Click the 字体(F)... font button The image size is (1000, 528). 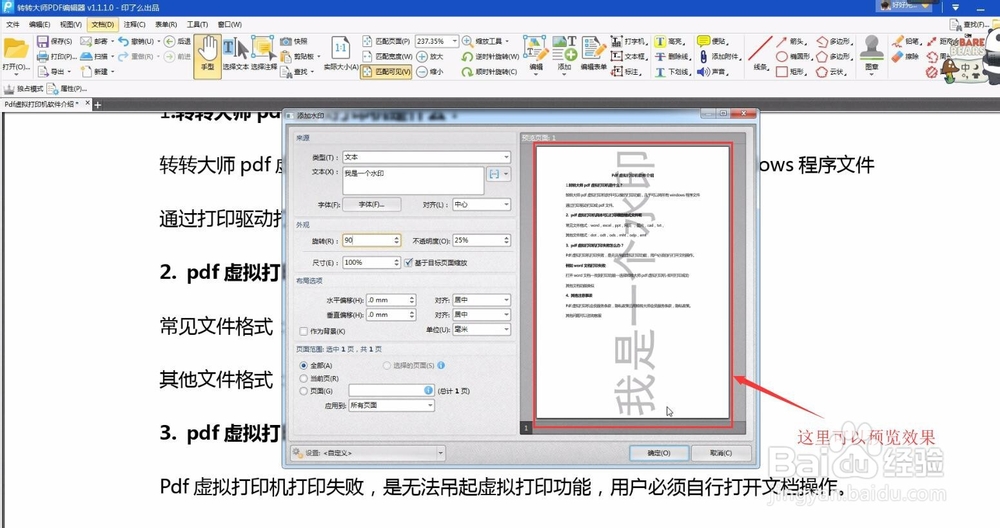click(372, 205)
